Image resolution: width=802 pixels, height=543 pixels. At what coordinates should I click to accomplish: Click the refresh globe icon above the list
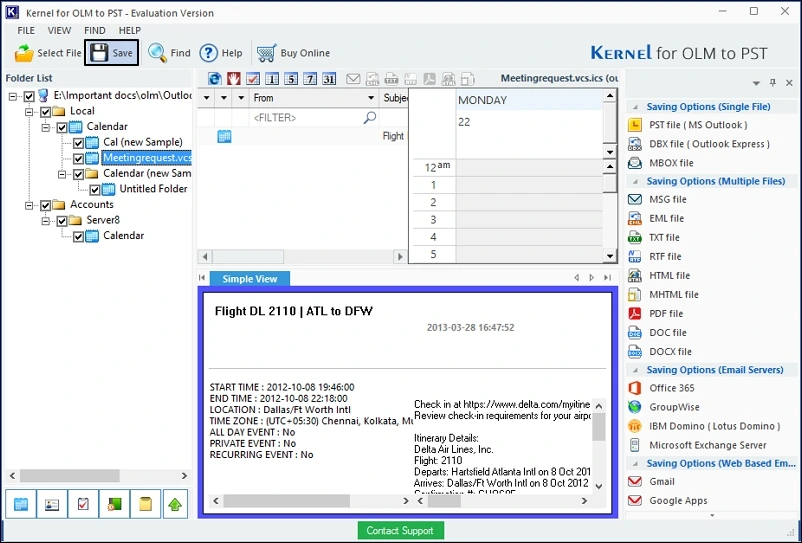click(215, 79)
